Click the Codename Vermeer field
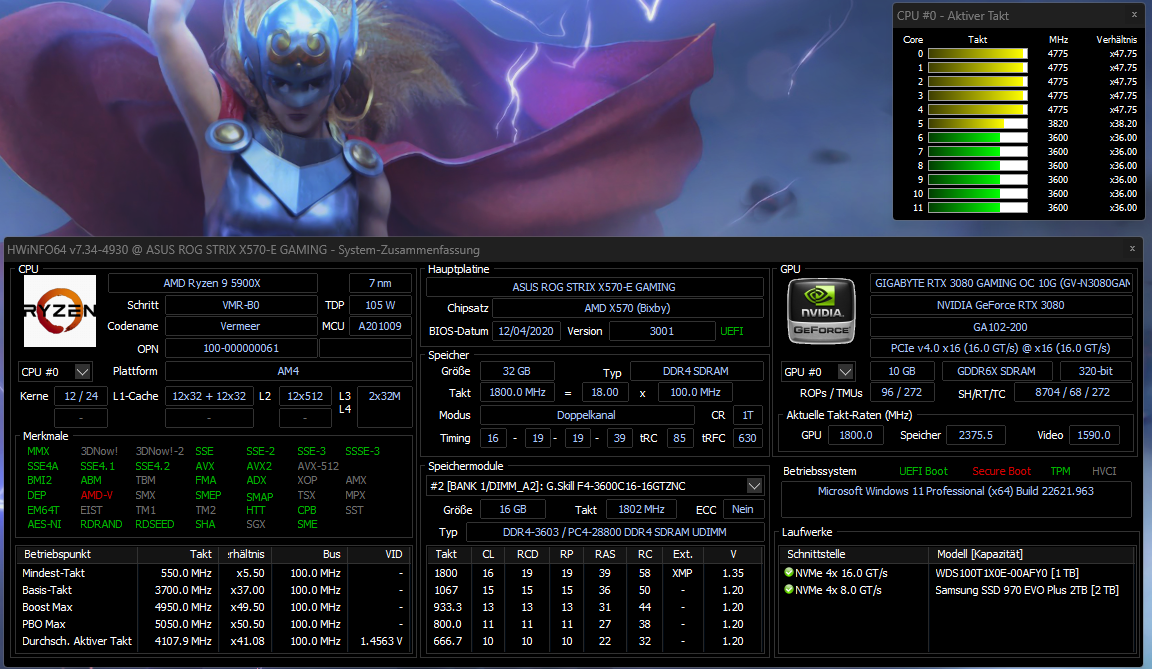 [x=240, y=326]
